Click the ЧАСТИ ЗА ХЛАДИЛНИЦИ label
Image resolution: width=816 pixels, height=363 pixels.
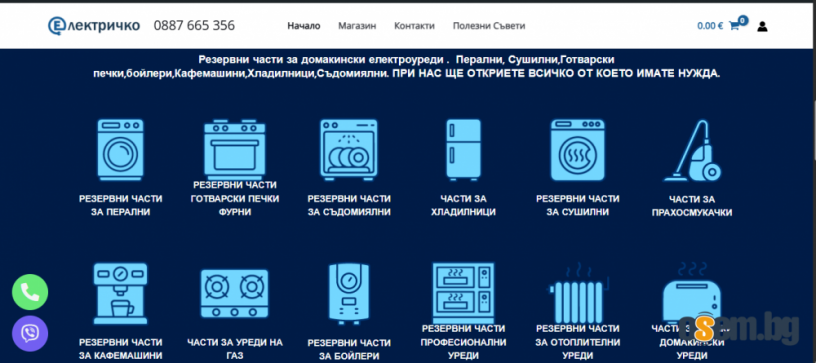(463, 205)
